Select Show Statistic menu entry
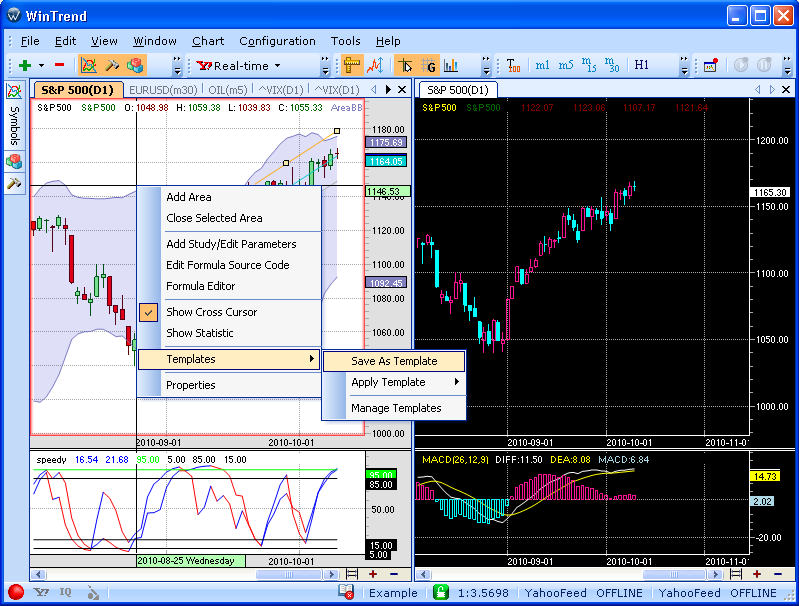 229,333
